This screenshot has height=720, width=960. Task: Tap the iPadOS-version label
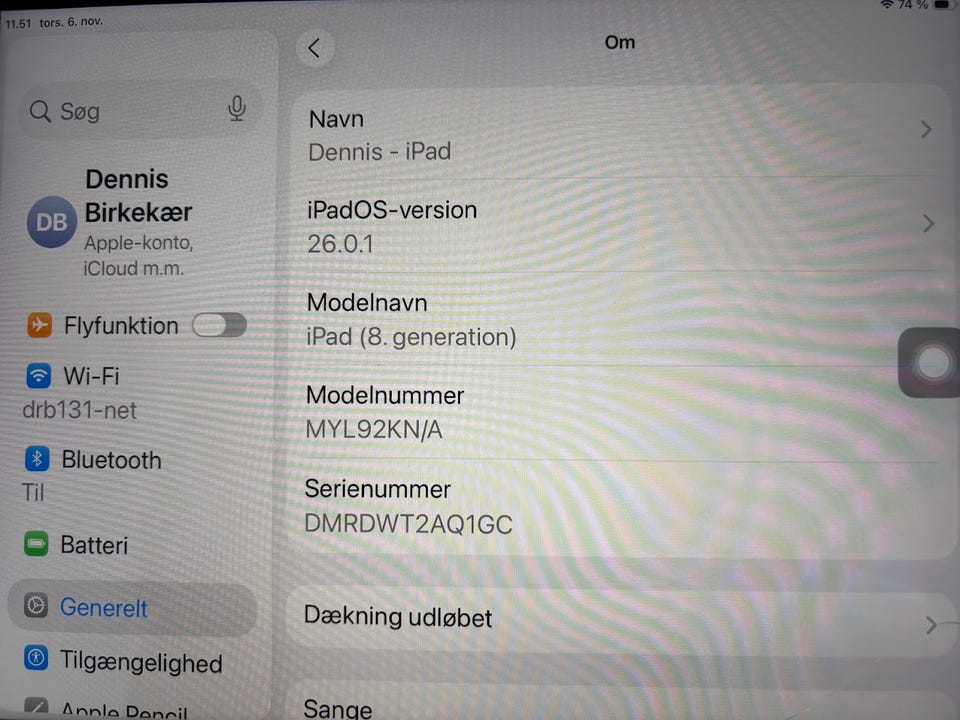pyautogui.click(x=392, y=210)
